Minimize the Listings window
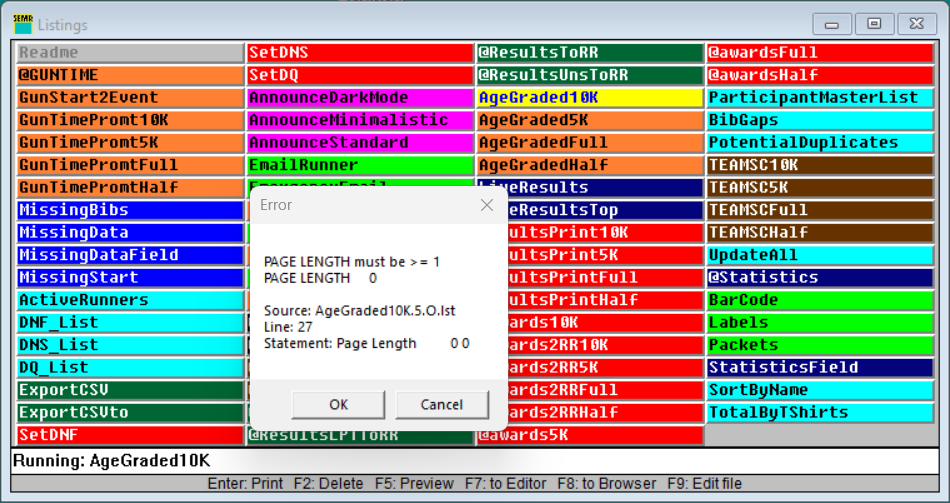950x503 pixels. tap(831, 24)
